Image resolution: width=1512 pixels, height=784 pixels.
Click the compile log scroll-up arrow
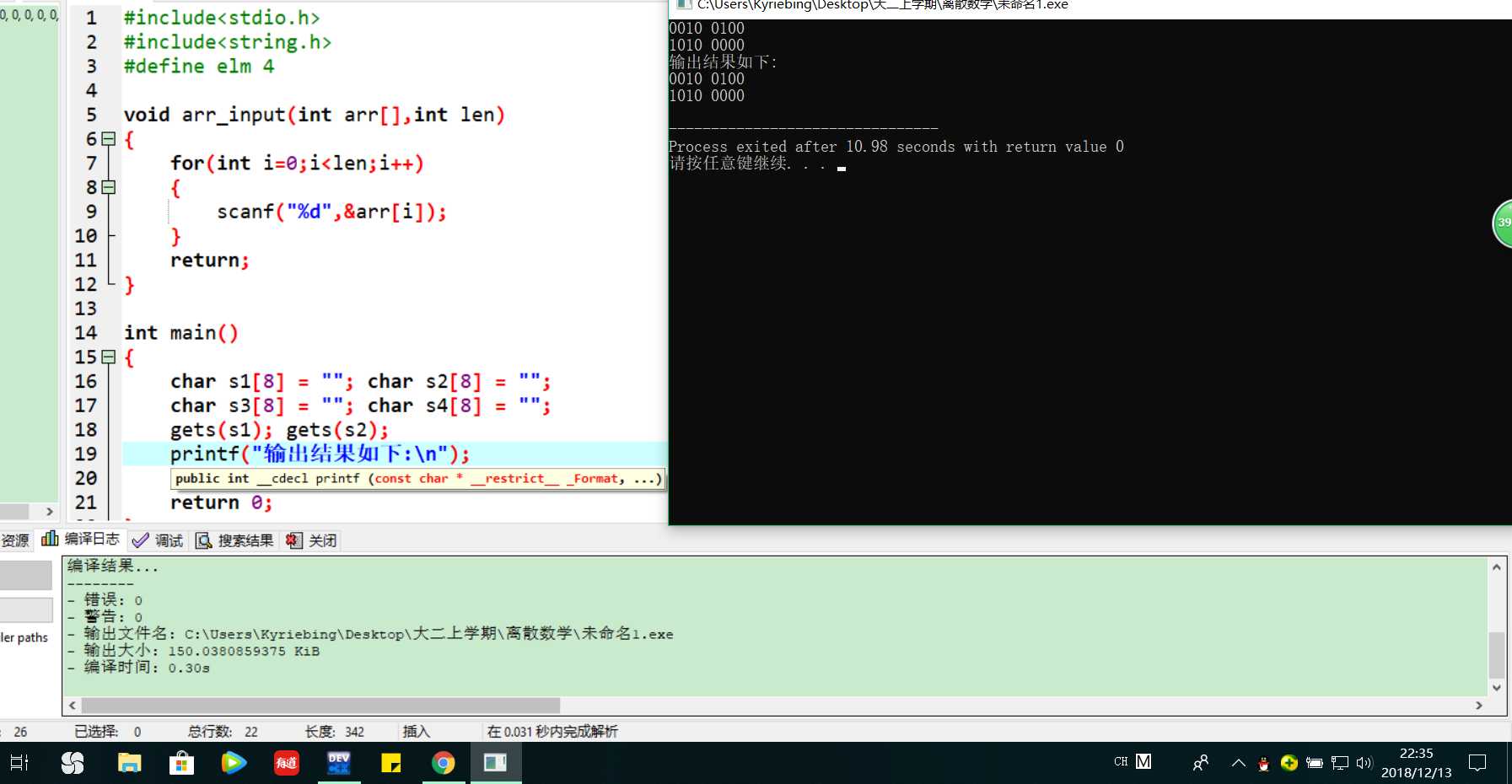1497,567
